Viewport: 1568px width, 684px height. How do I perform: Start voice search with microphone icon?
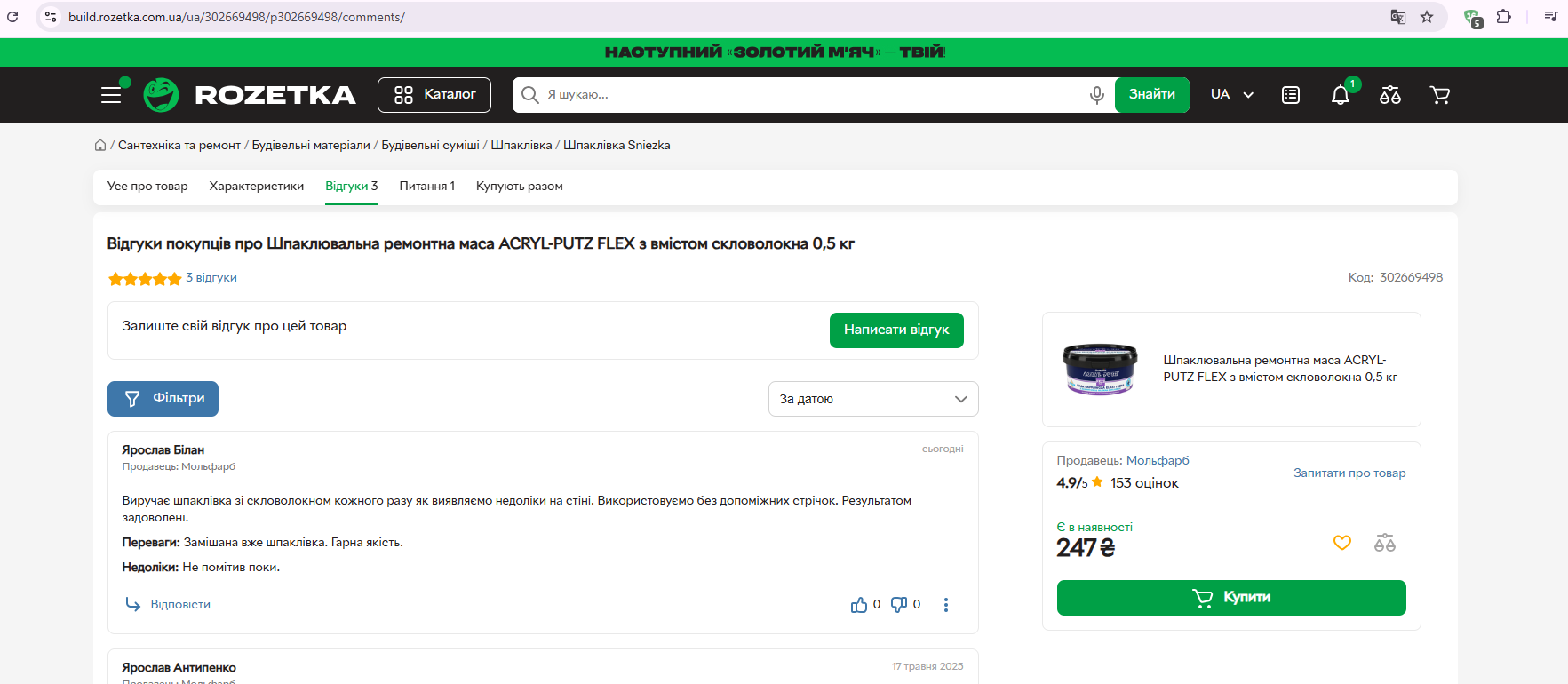(x=1097, y=95)
